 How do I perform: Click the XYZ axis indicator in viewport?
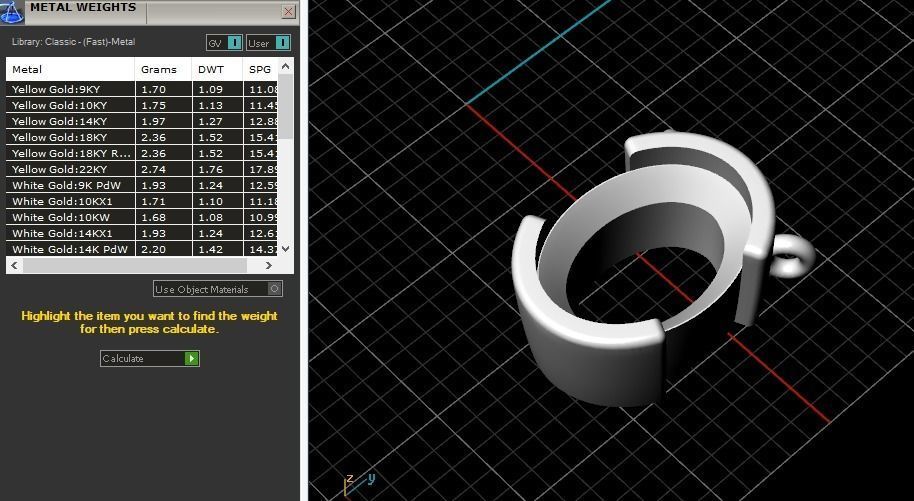[358, 484]
